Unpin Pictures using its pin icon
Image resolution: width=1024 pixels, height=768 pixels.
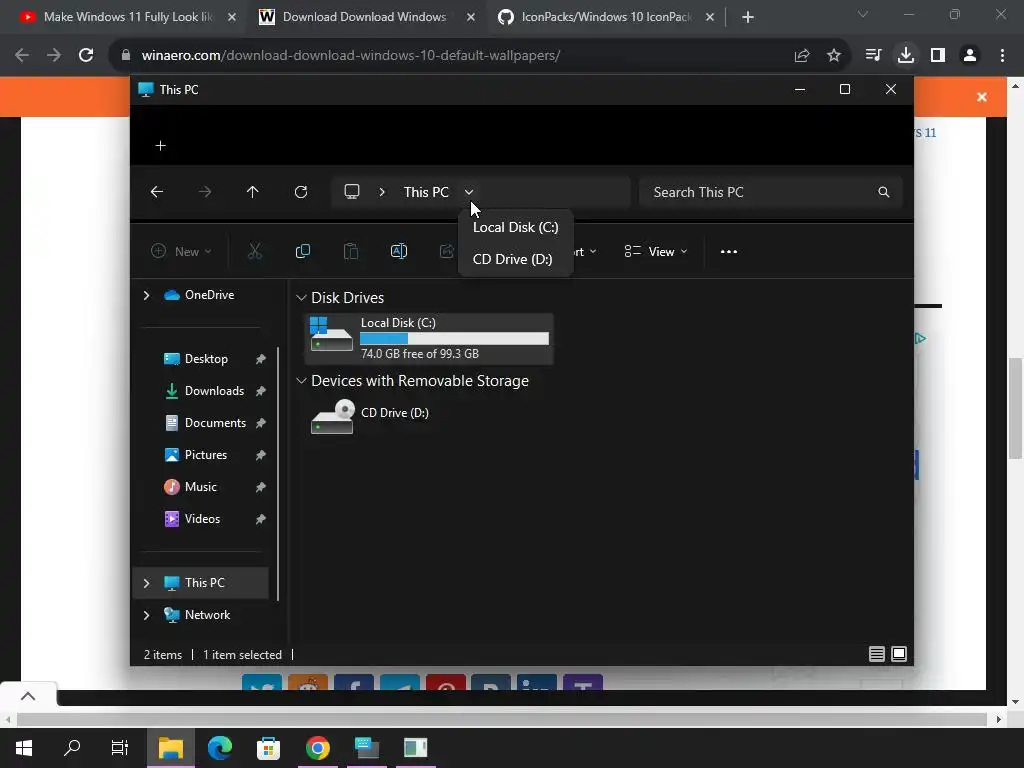[x=261, y=455]
